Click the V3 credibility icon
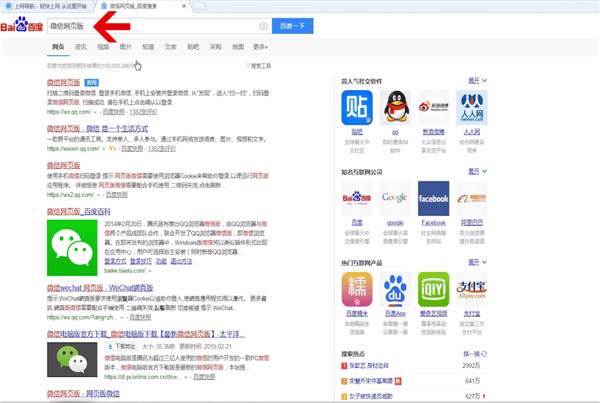 point(112,148)
